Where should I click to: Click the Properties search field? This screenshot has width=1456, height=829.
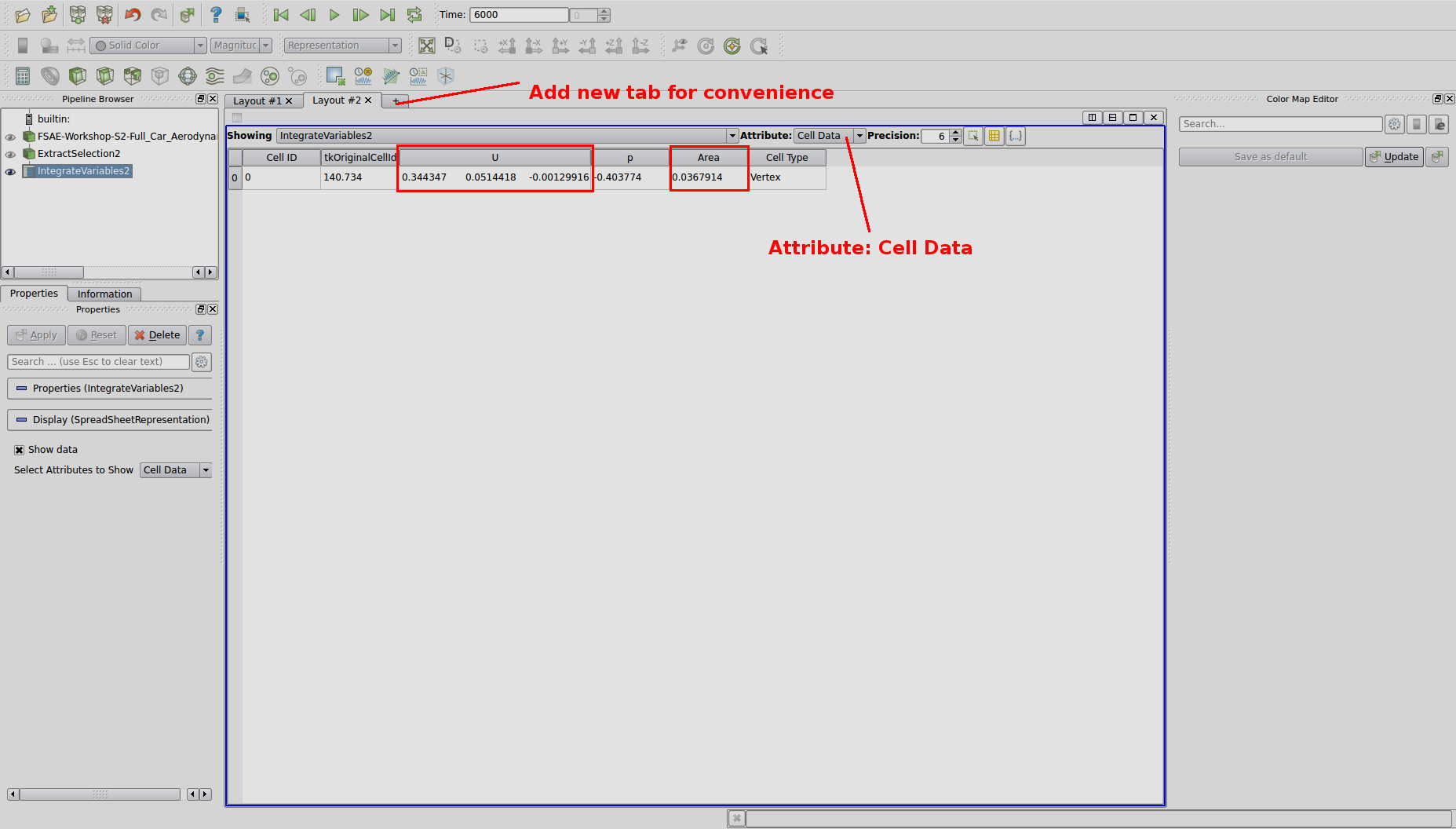[x=99, y=362]
